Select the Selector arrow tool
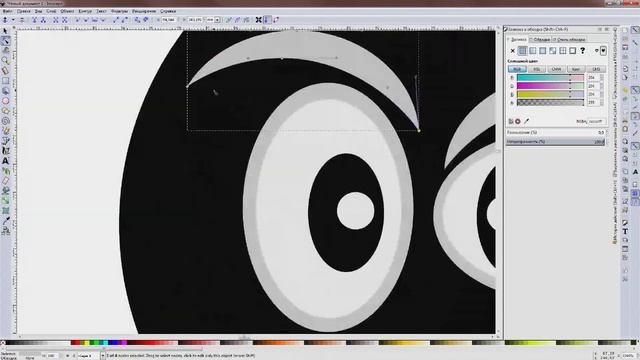The width and height of the screenshot is (640, 360). pyautogui.click(x=5, y=31)
